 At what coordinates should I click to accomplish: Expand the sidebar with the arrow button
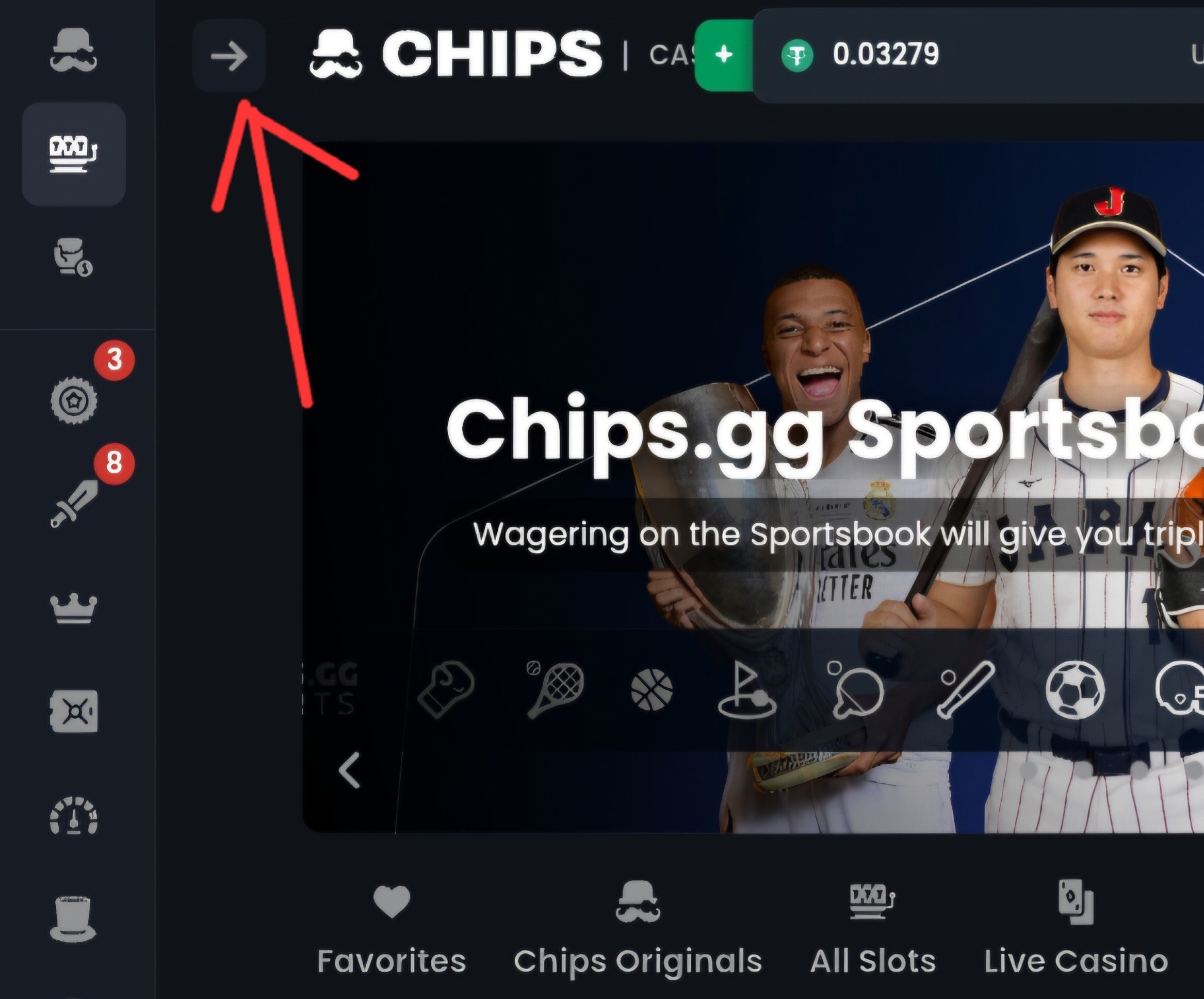(229, 56)
